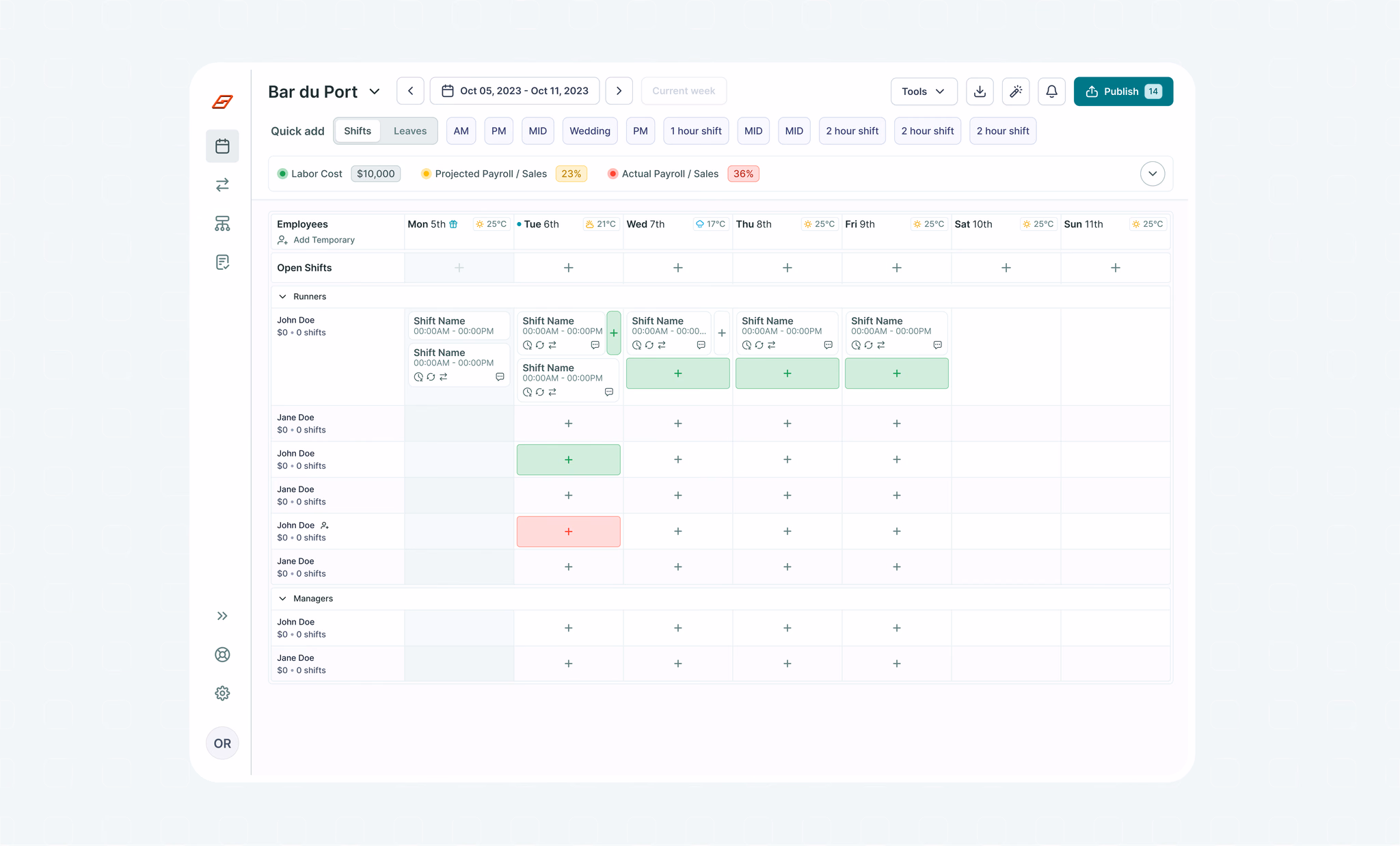Viewport: 1400px width, 846px height.
Task: Click the narrow green plus beside Tue 6th shift
Action: (x=614, y=333)
